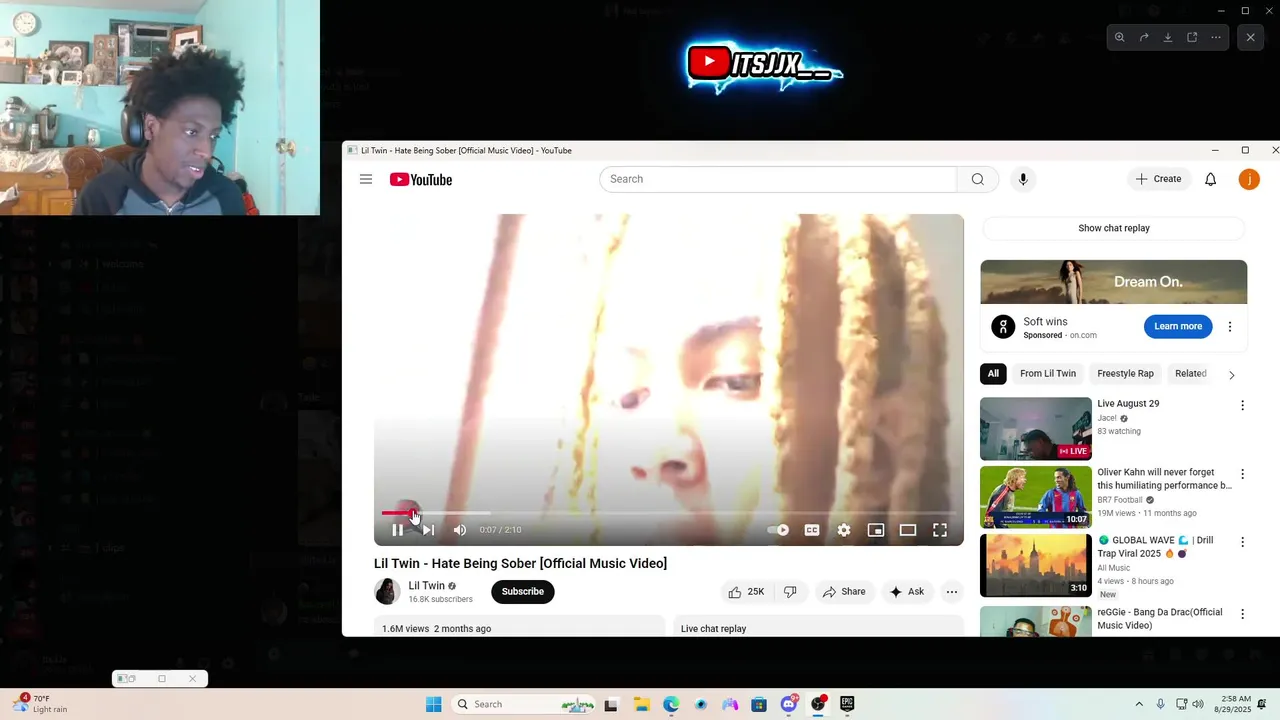Open options menu for Soft wins ad

(x=1230, y=326)
